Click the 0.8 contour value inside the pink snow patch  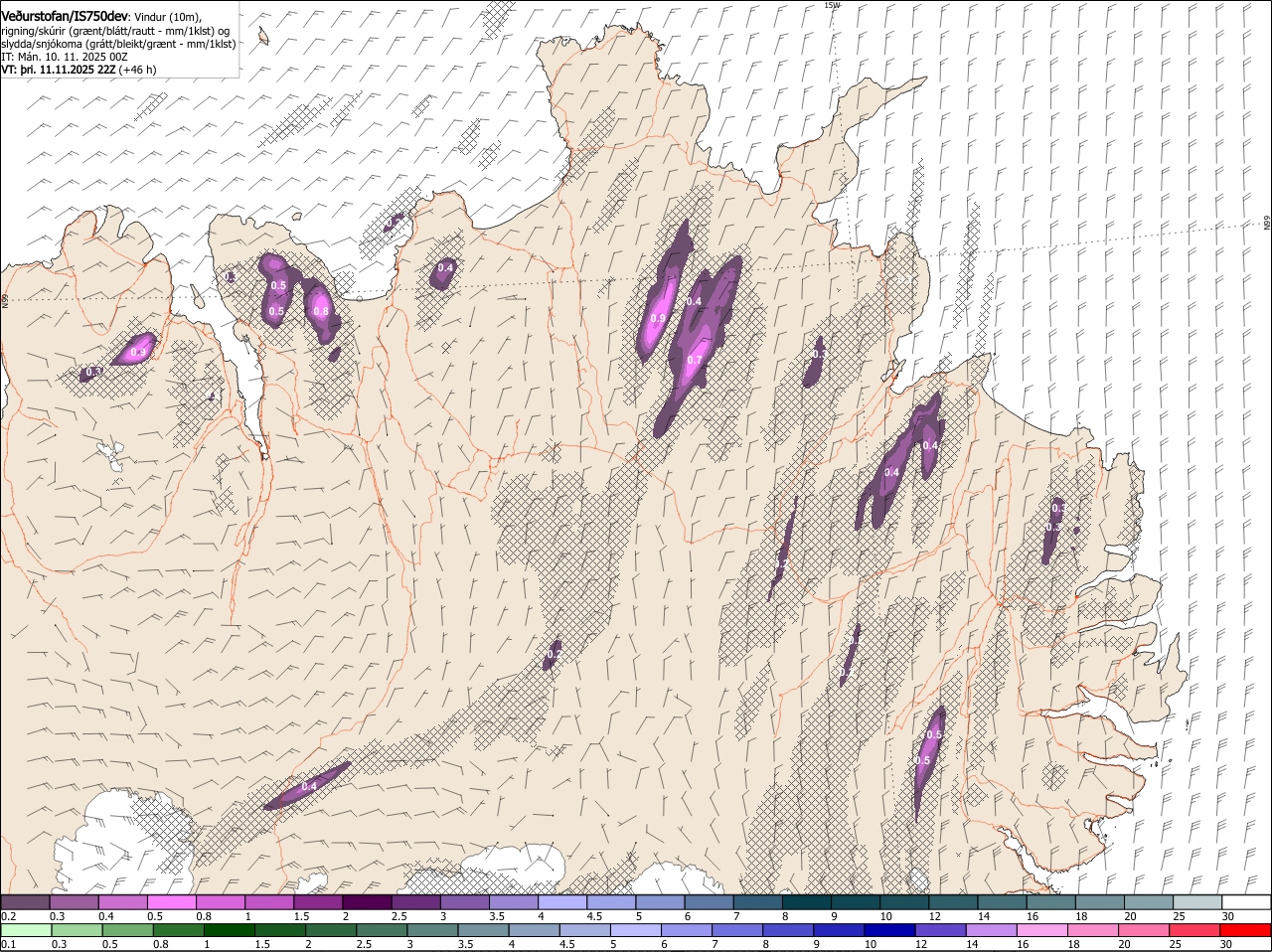(321, 311)
